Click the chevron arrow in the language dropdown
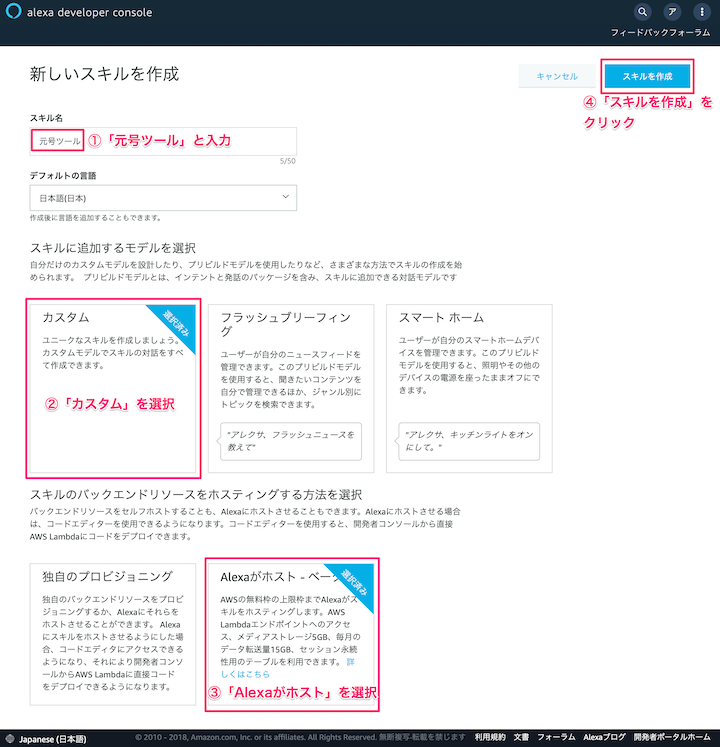Image resolution: width=720 pixels, height=747 pixels. [x=285, y=197]
